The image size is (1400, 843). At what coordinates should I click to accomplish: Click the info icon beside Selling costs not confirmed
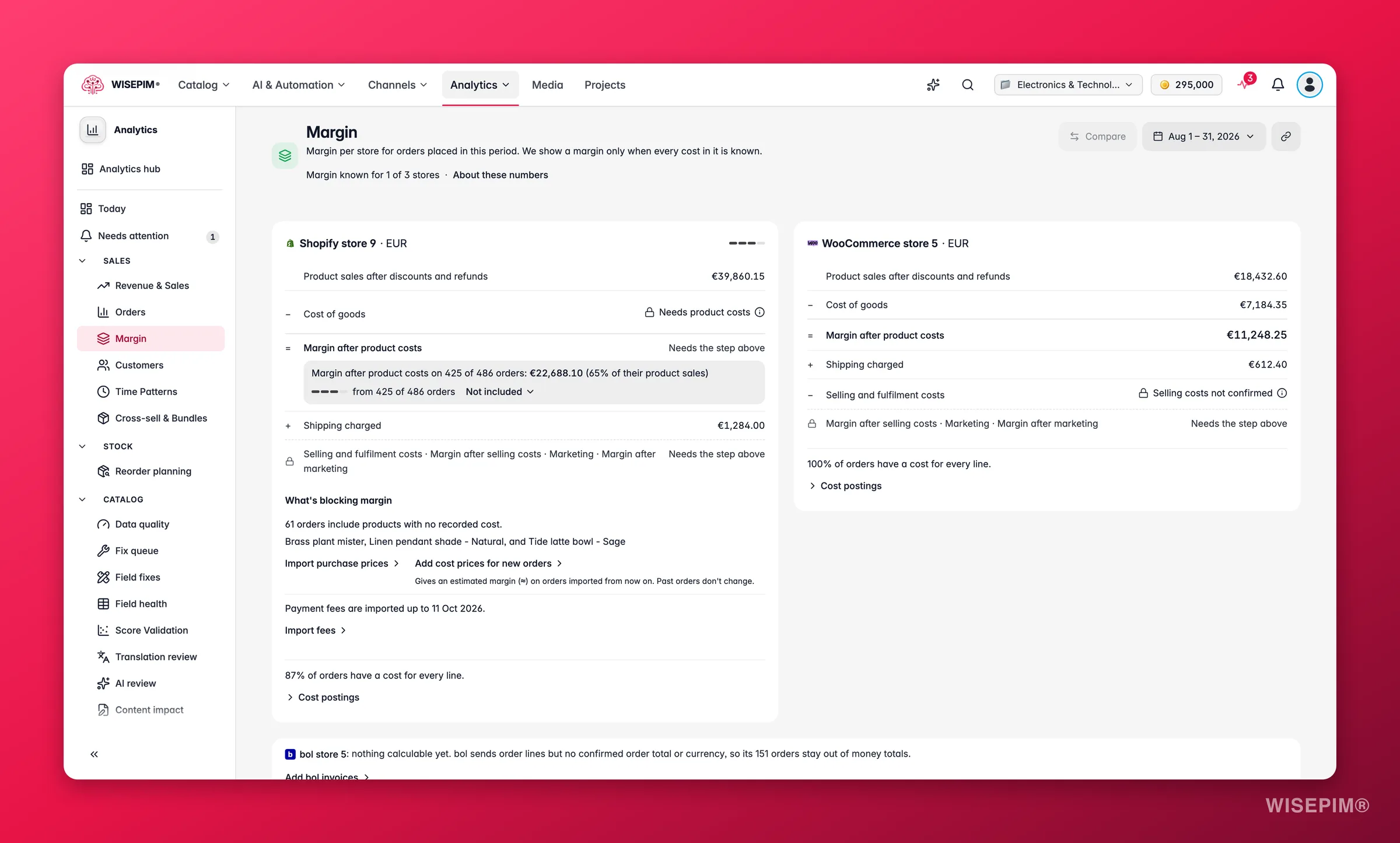[x=1282, y=393]
